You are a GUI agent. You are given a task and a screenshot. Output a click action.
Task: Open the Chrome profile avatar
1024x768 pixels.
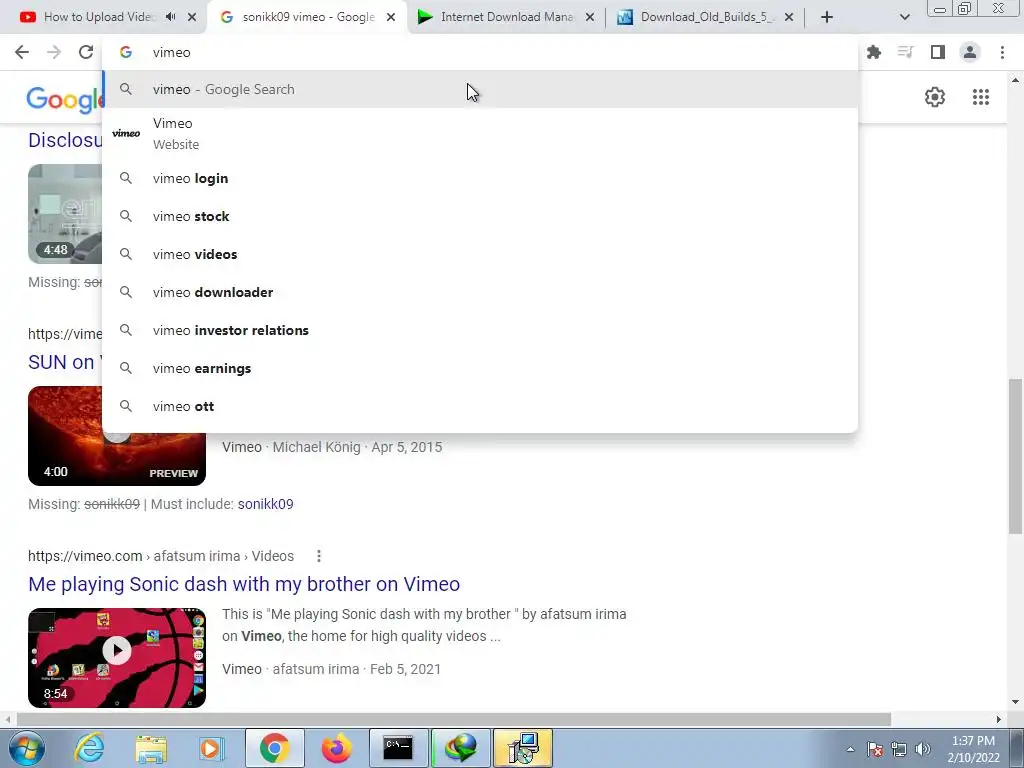970,52
